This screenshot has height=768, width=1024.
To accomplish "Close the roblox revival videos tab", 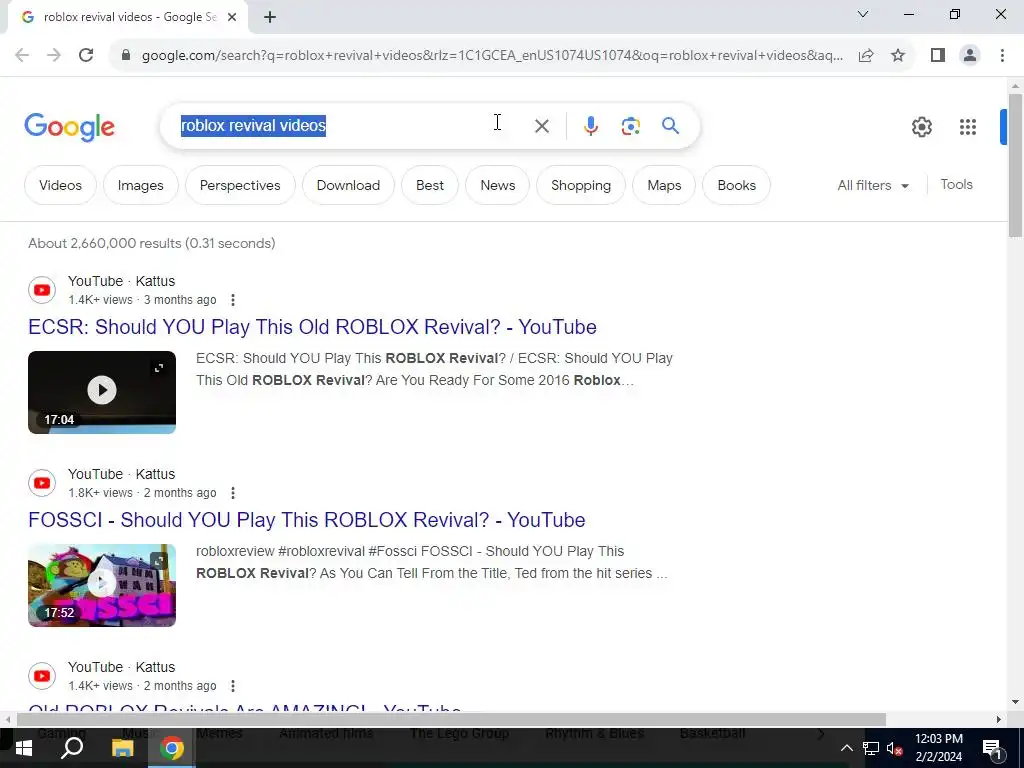I will click(232, 18).
